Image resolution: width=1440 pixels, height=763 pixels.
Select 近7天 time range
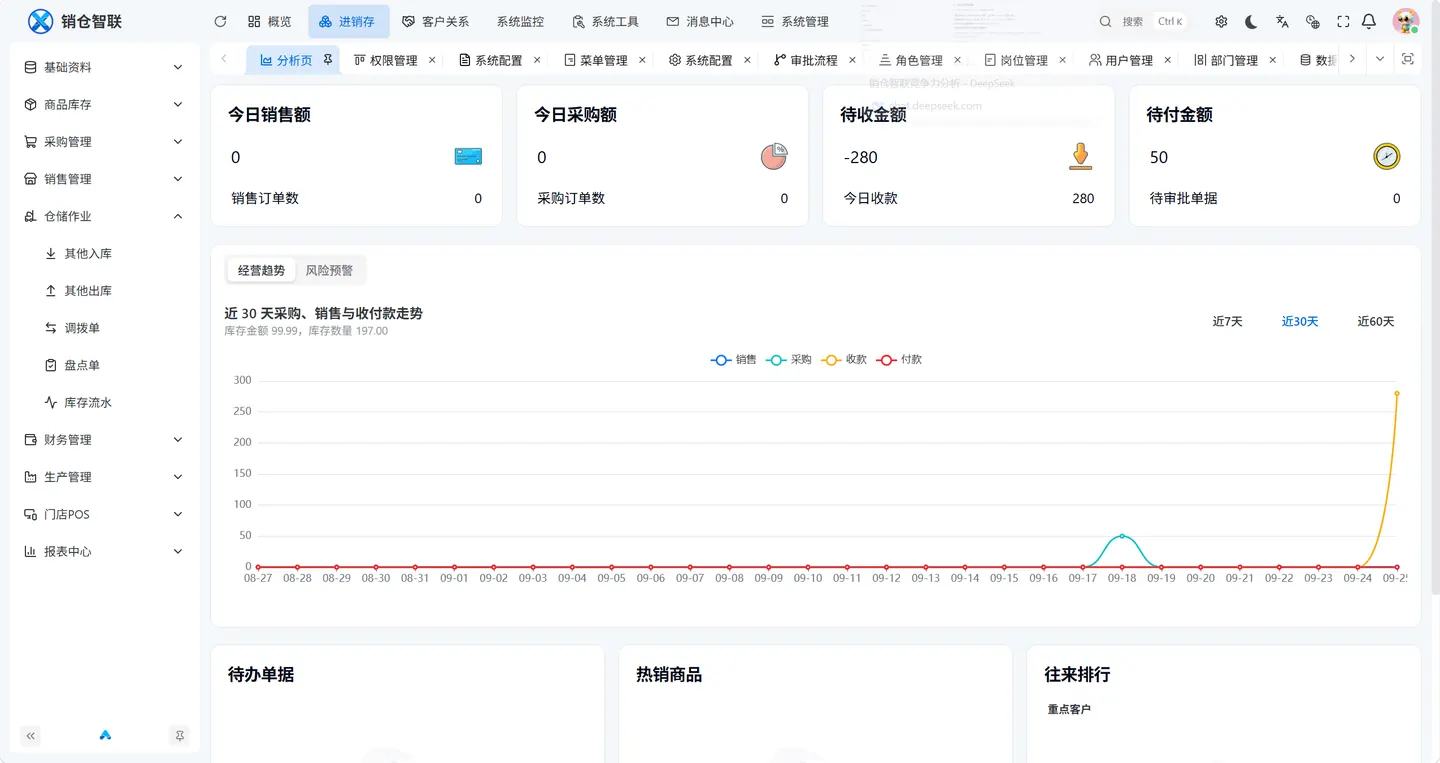point(1227,321)
